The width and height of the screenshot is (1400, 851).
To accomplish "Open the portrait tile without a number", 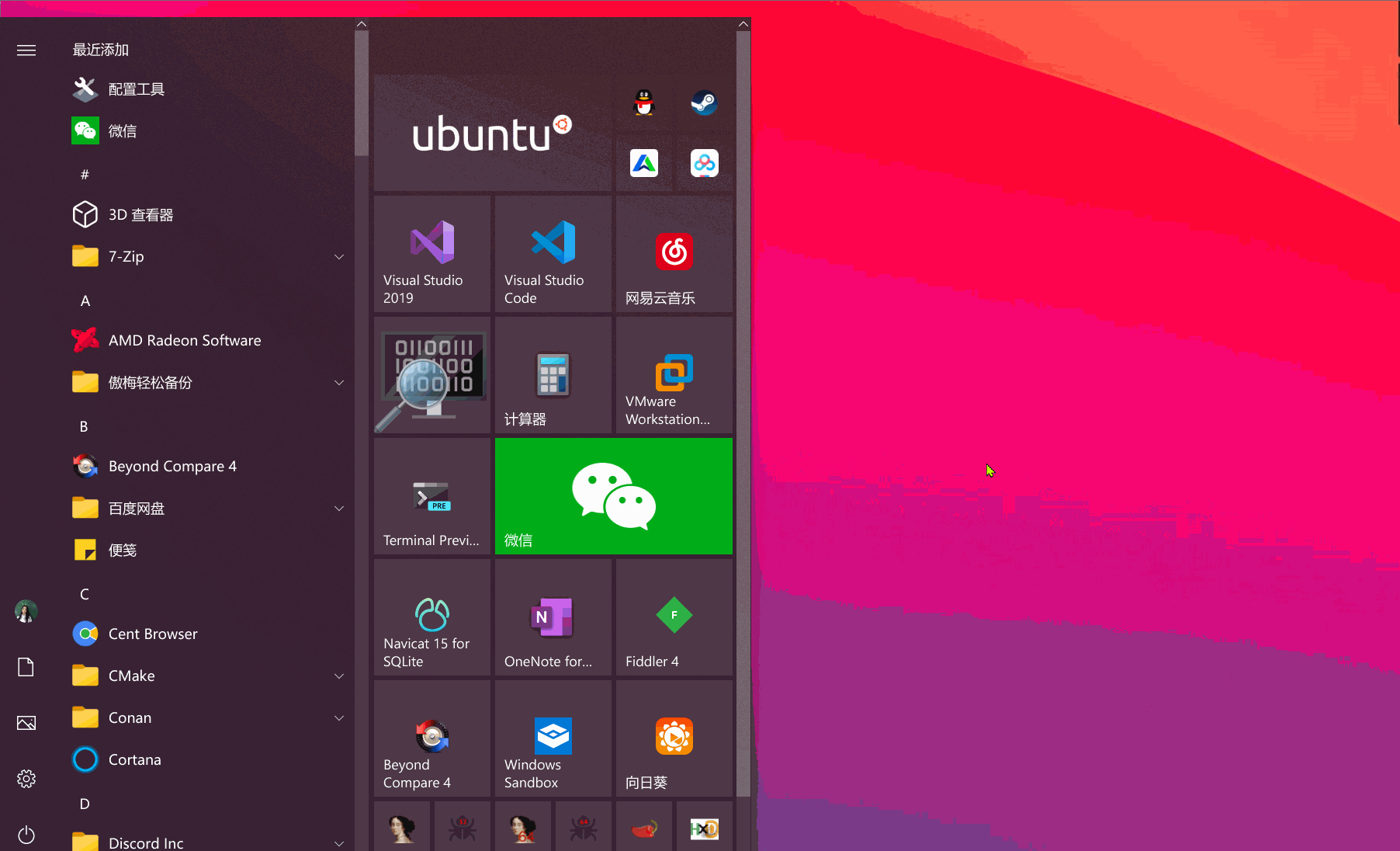I will click(402, 828).
